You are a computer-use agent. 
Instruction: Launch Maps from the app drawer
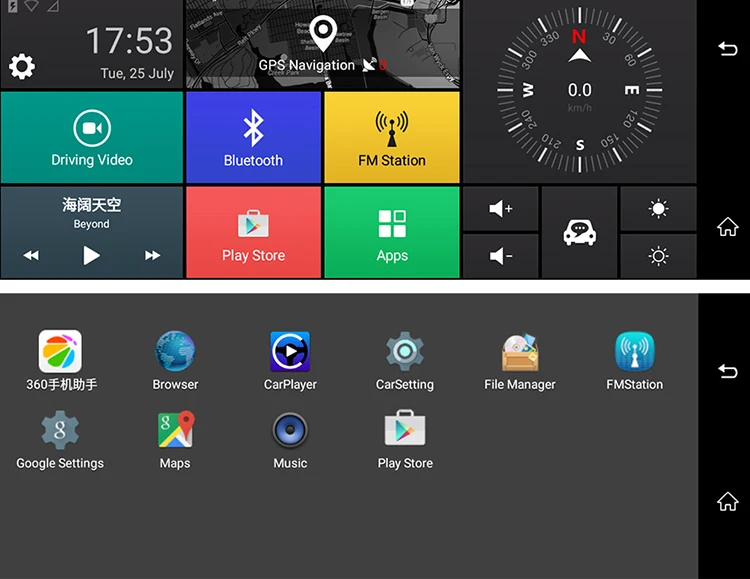(175, 439)
